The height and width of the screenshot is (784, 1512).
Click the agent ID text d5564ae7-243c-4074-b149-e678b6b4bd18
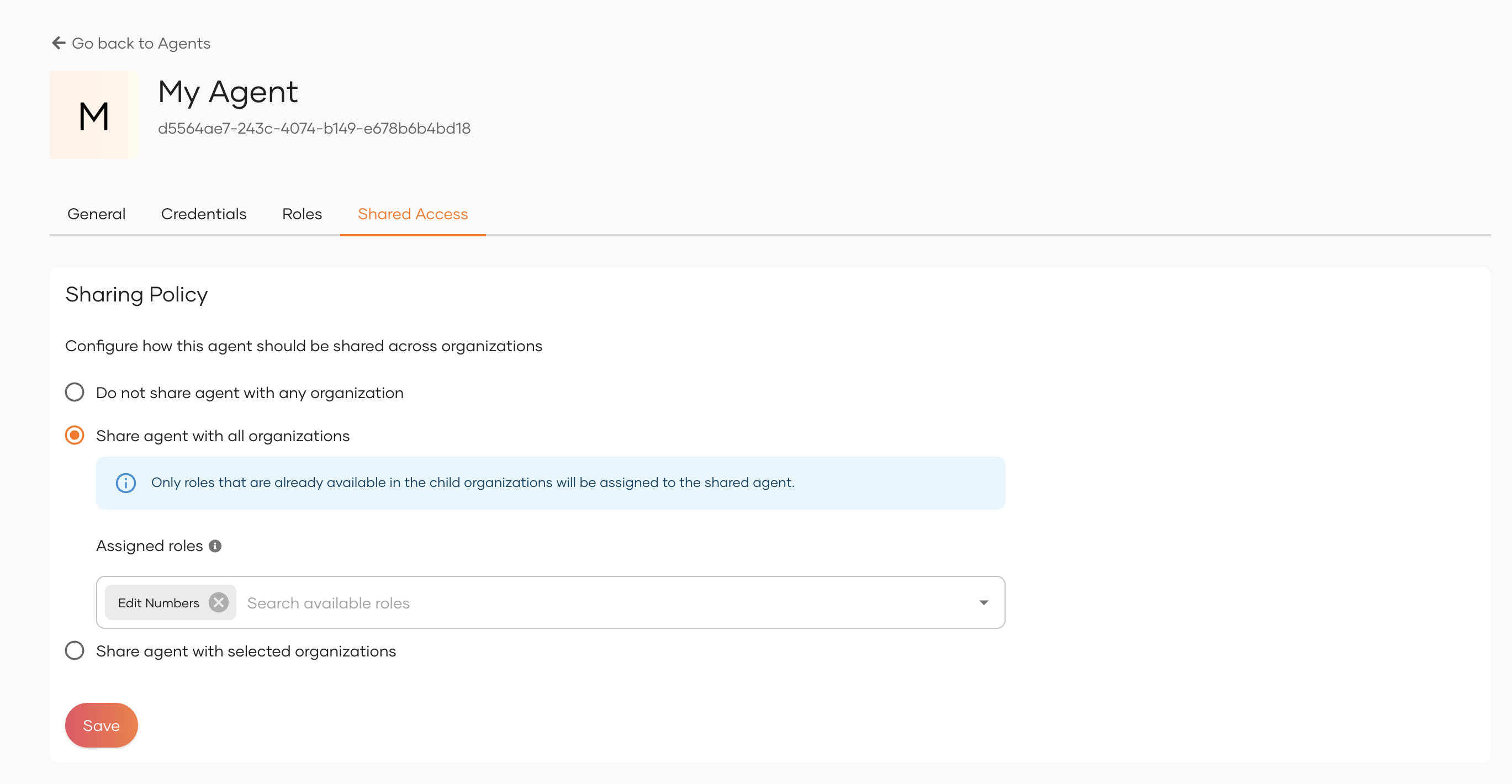pyautogui.click(x=314, y=129)
